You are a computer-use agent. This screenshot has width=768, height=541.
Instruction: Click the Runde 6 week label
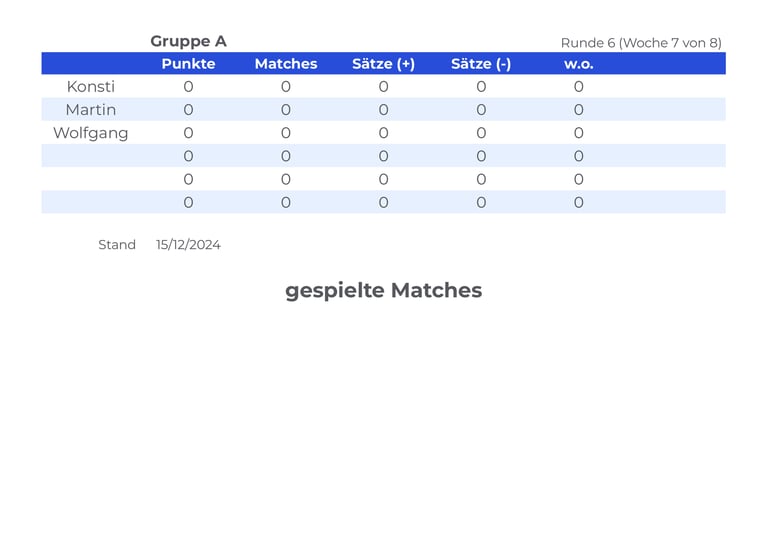640,43
